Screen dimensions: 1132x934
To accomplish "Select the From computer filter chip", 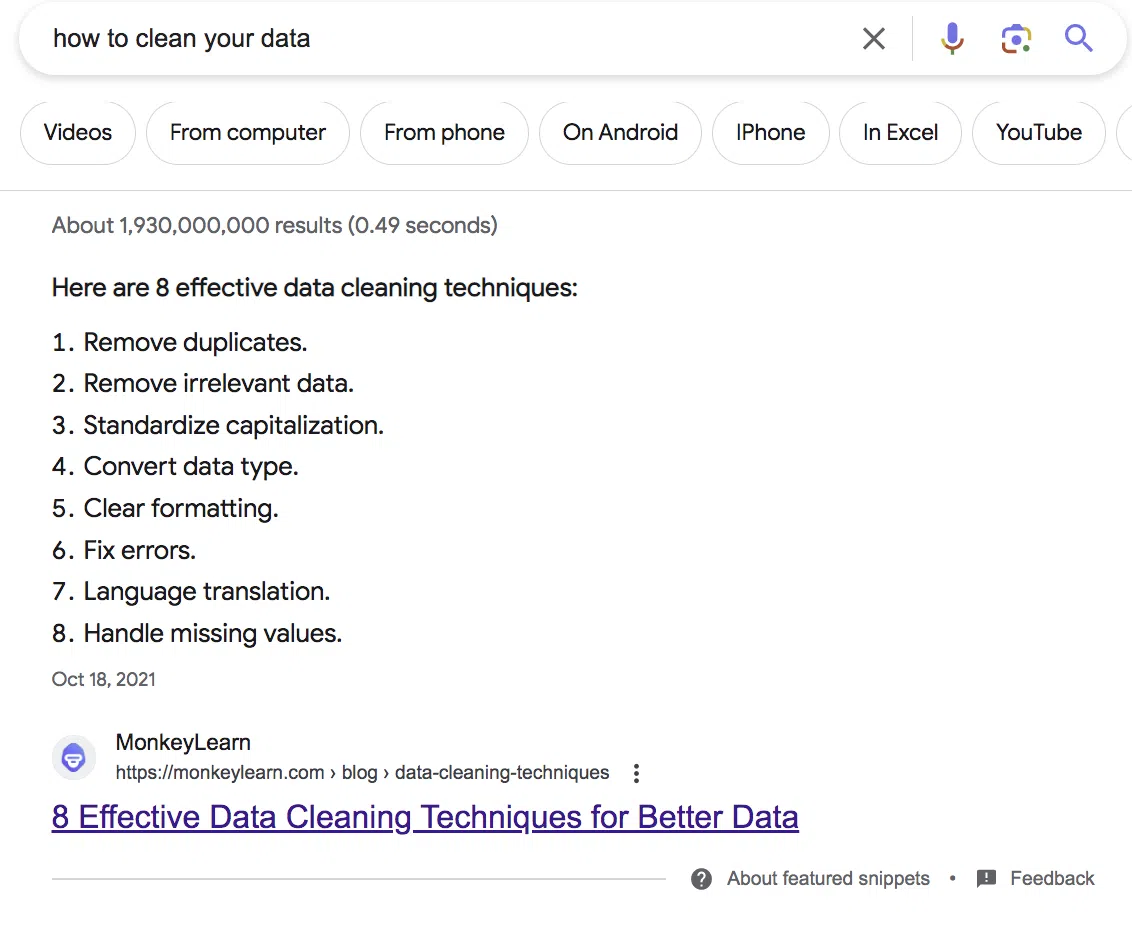I will tap(248, 133).
